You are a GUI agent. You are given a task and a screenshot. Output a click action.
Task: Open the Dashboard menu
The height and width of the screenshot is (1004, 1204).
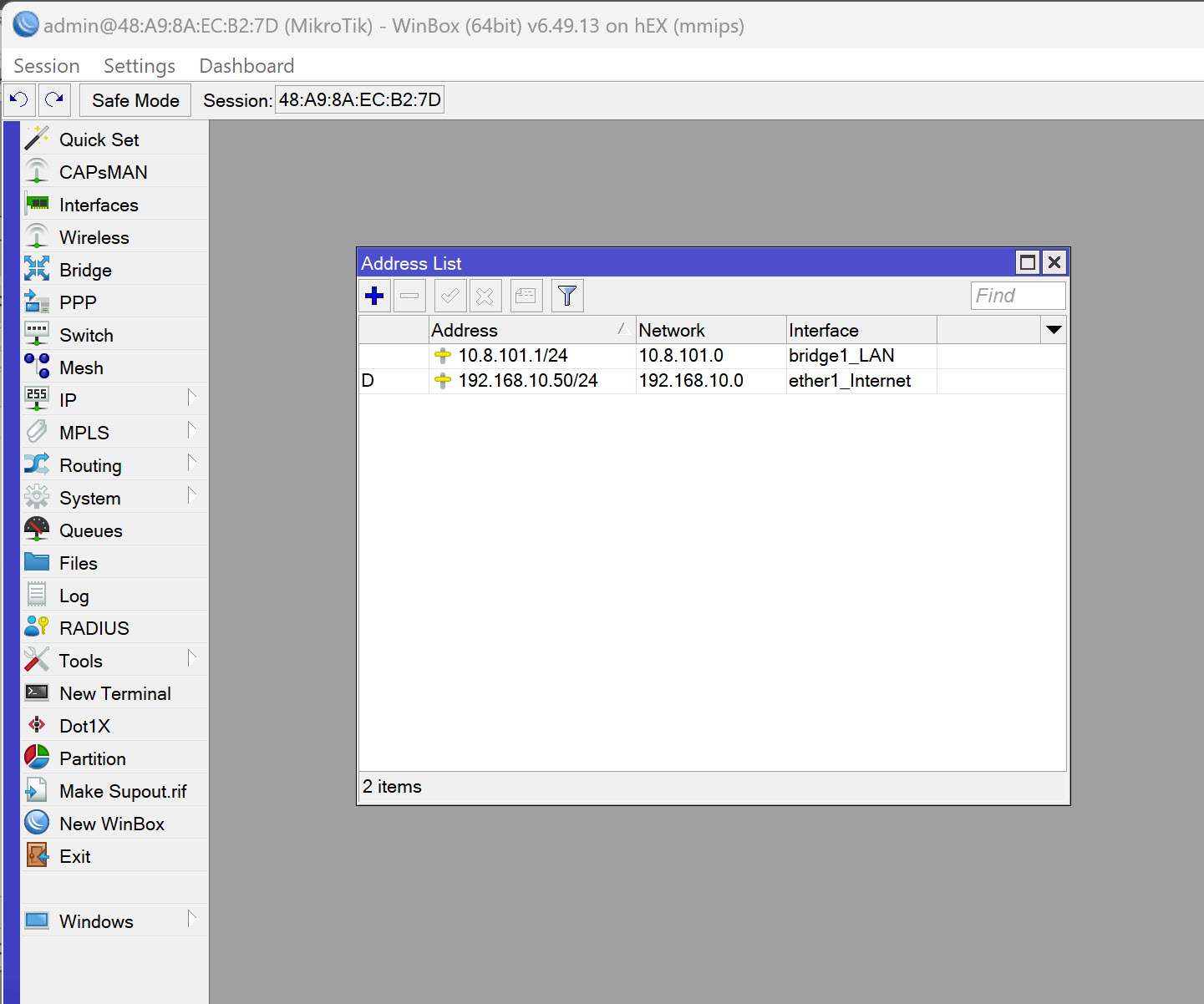click(246, 65)
